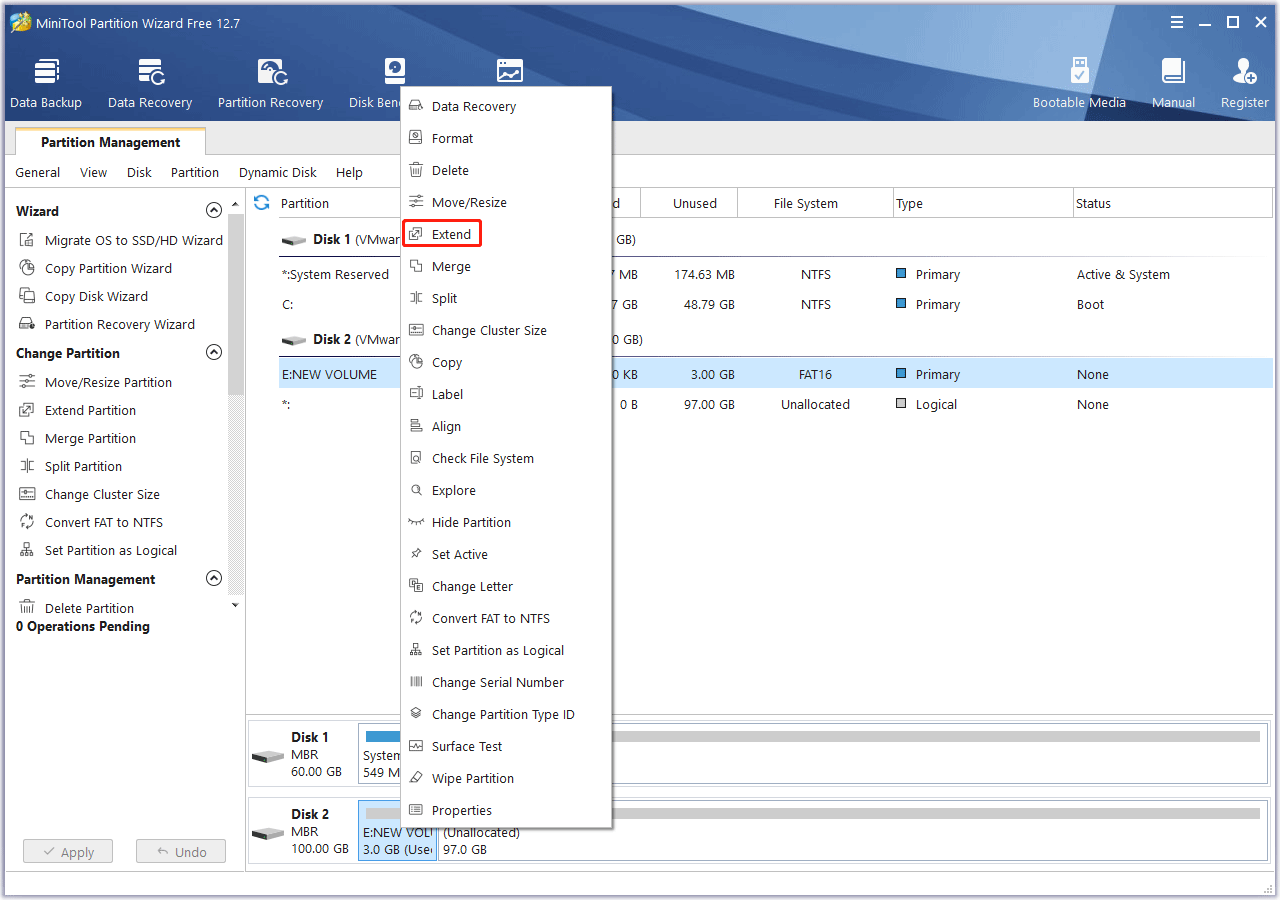The width and height of the screenshot is (1280, 900).
Task: Open the View menu
Action: (93, 172)
